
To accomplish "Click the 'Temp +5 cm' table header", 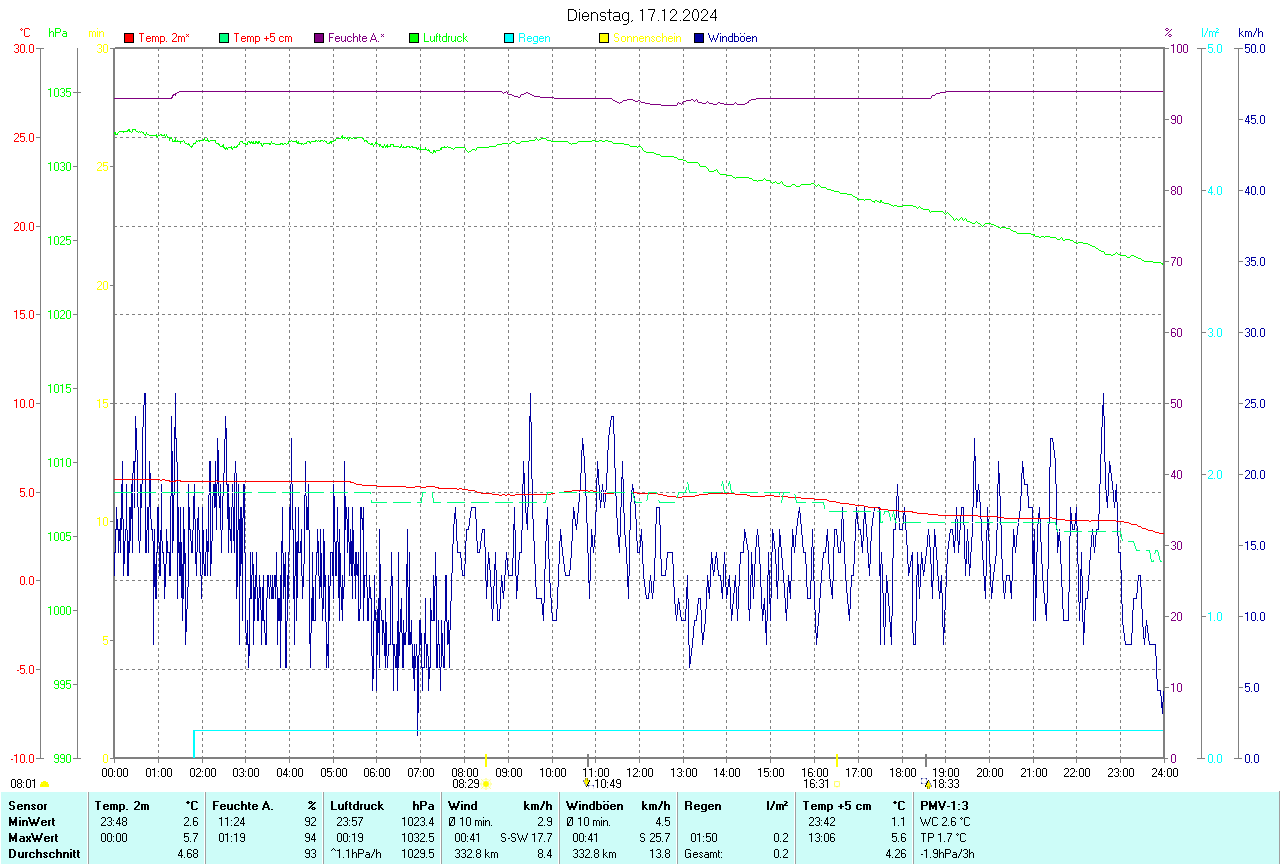I will pyautogui.click(x=837, y=806).
